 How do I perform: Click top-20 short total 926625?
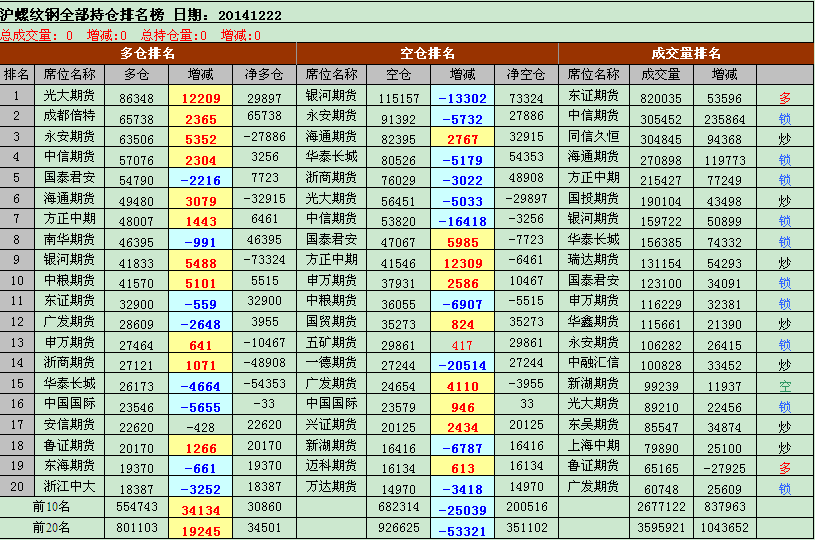click(398, 528)
